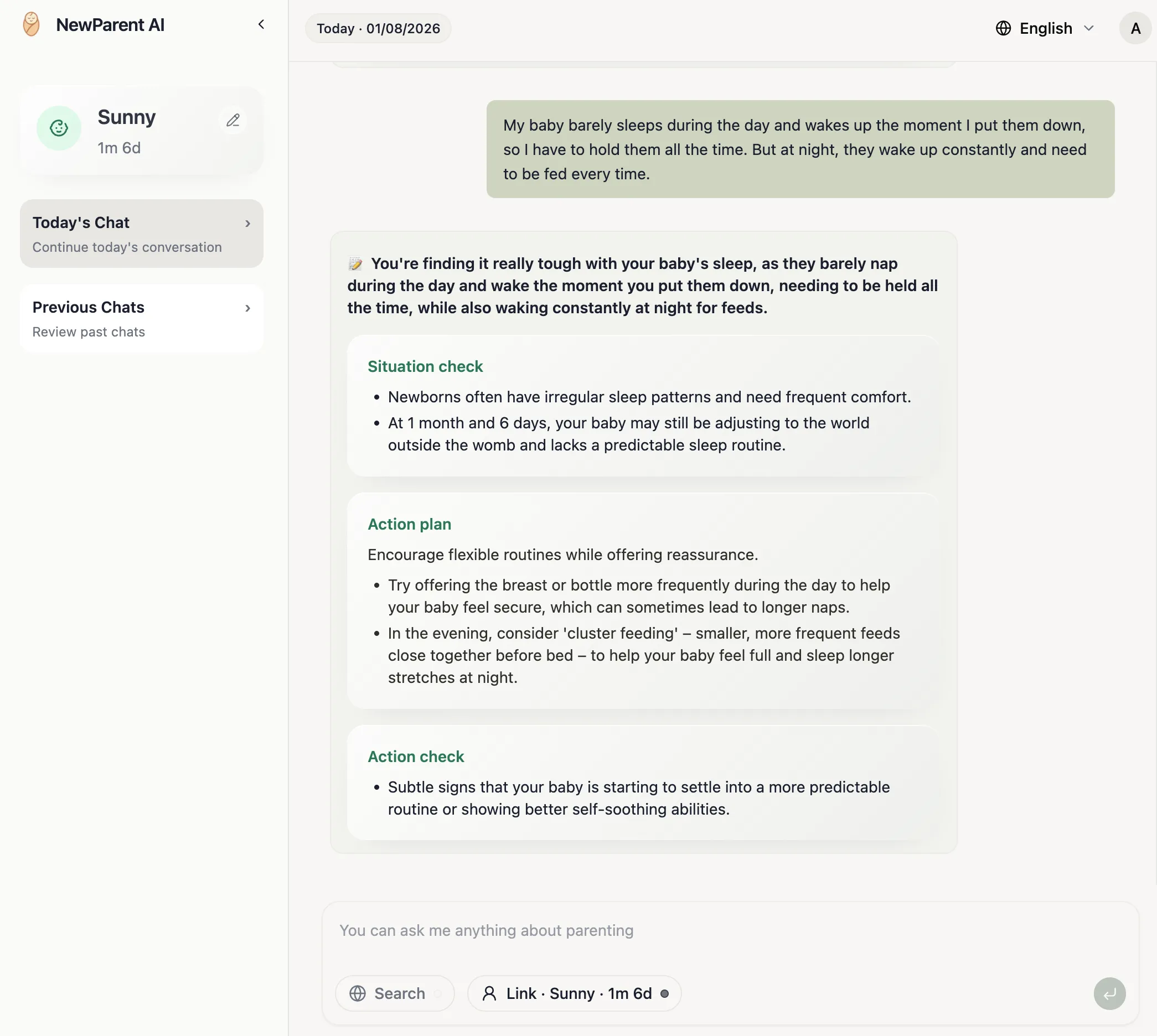Click the 1m 6d age in the profile card

(119, 148)
